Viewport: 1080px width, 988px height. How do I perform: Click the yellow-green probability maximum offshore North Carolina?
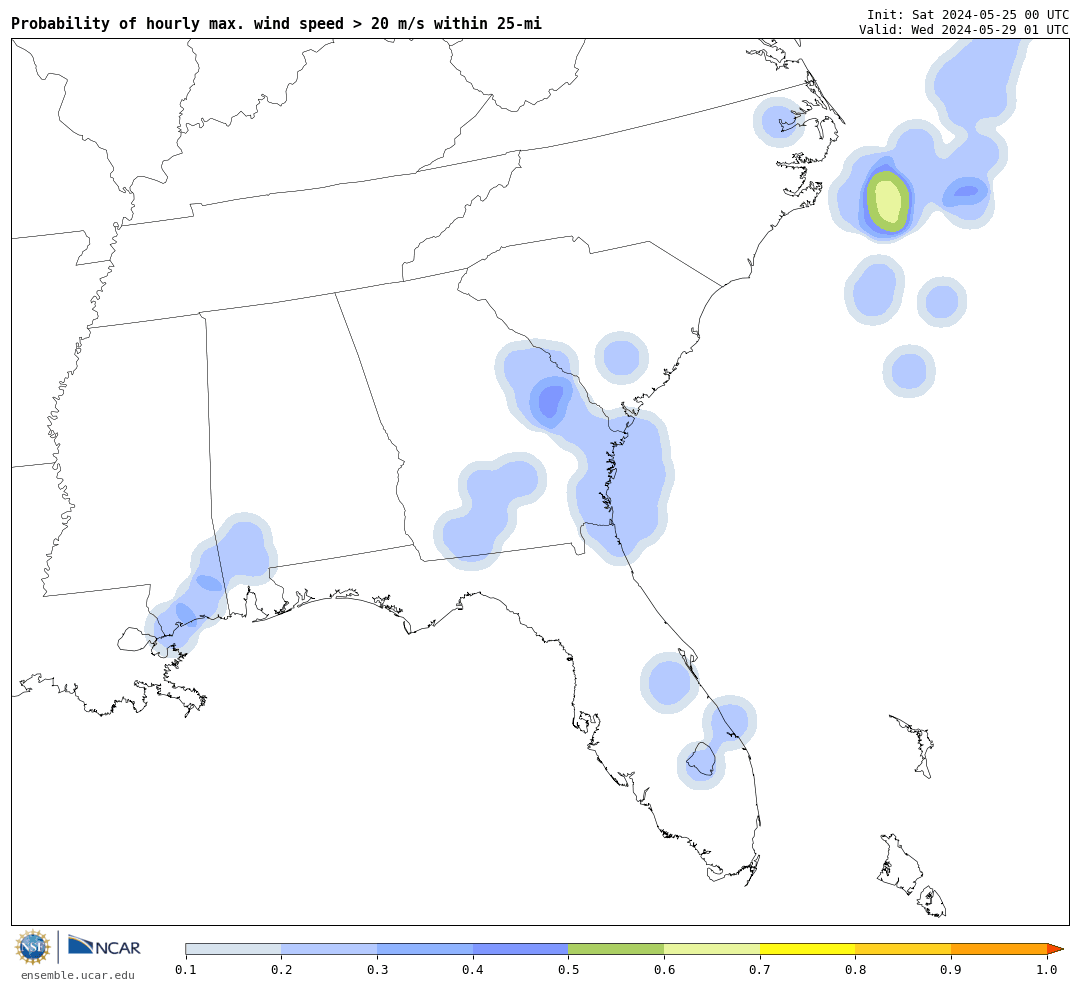888,201
